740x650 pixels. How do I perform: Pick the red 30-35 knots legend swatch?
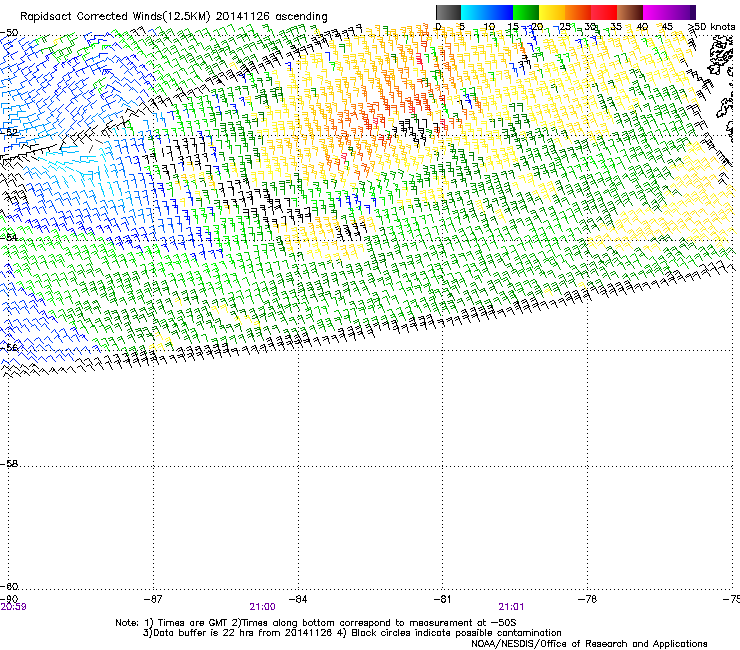[604, 12]
